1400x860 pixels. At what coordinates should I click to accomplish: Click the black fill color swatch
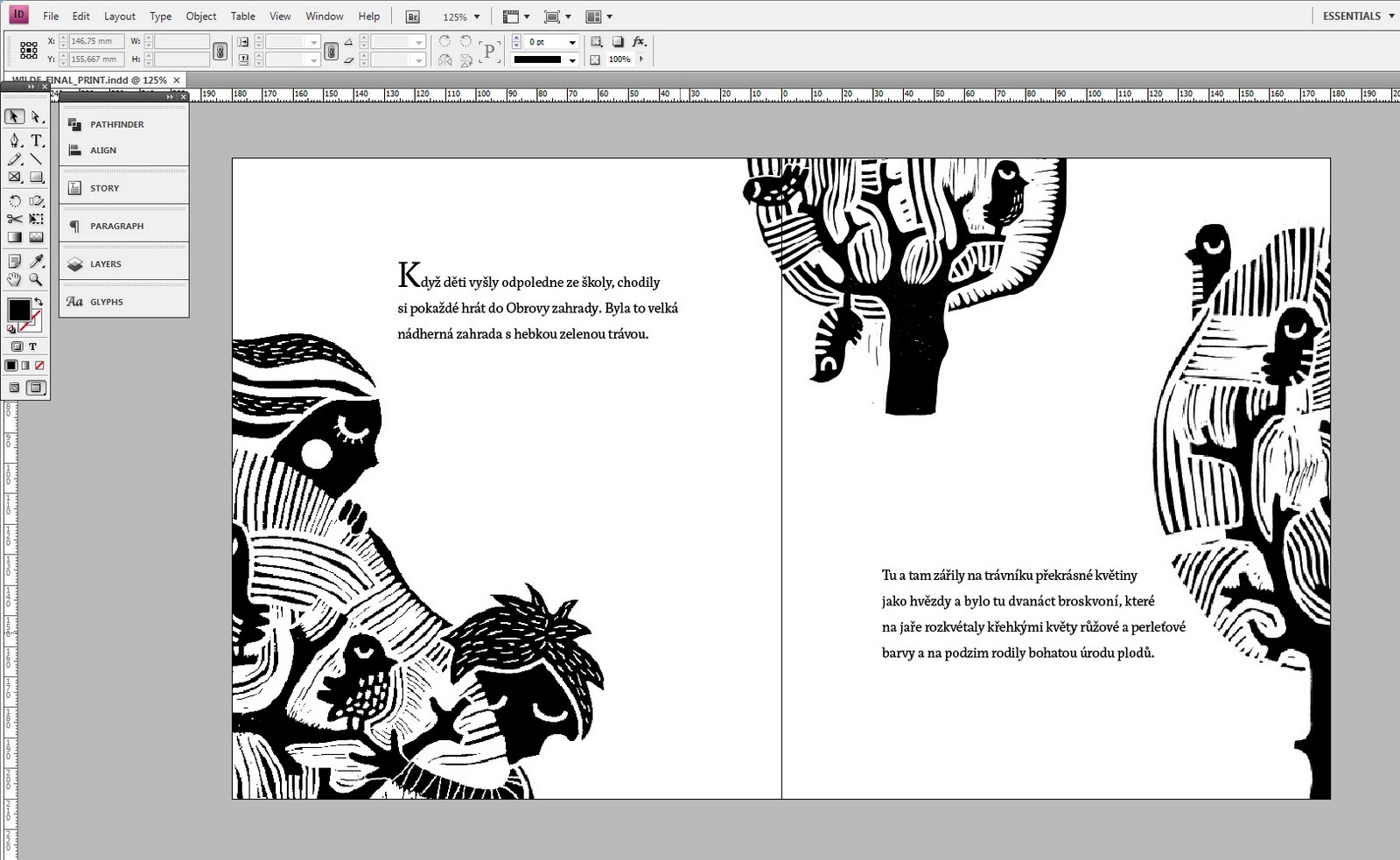point(18,310)
